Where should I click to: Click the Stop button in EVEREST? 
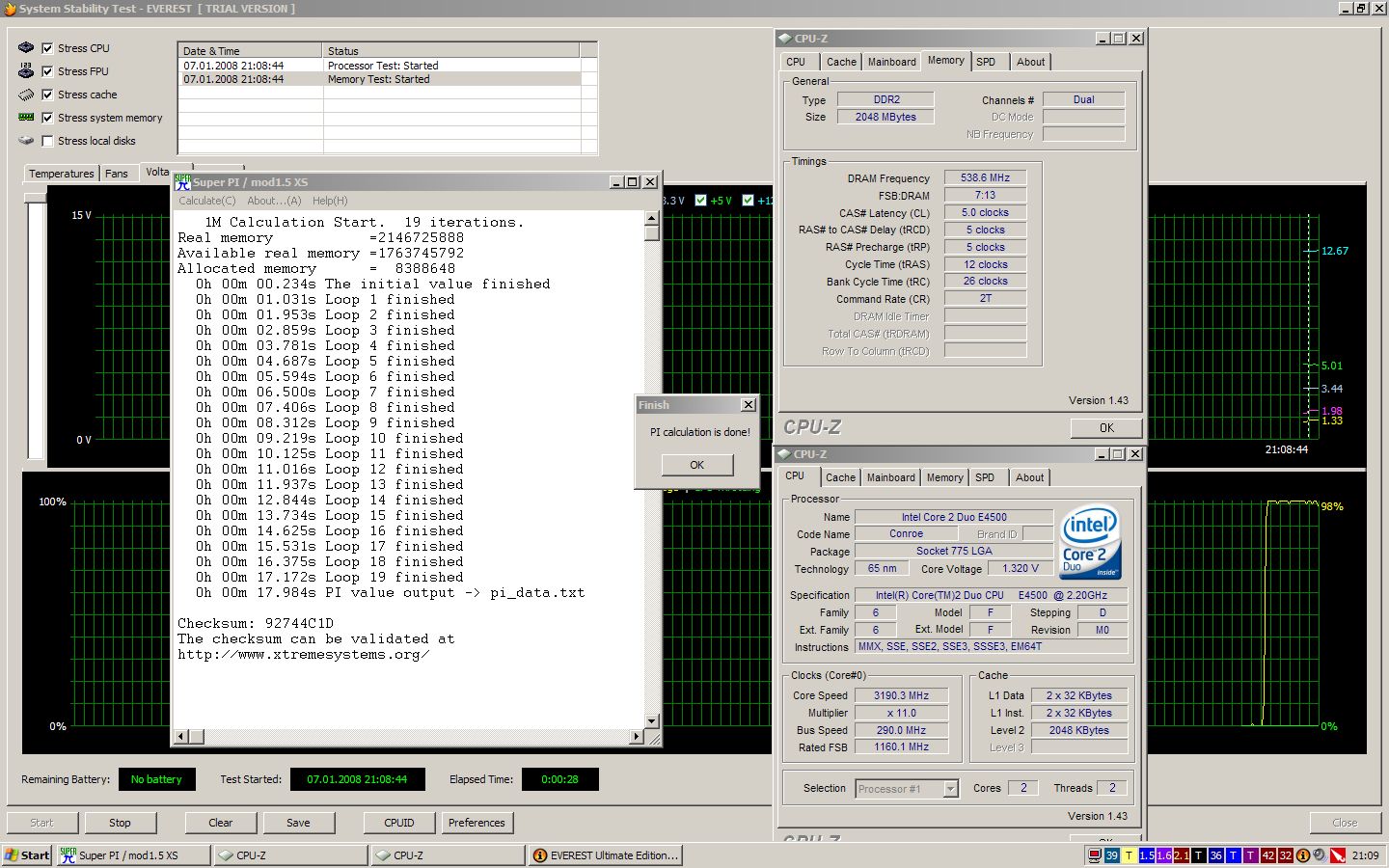tap(120, 823)
